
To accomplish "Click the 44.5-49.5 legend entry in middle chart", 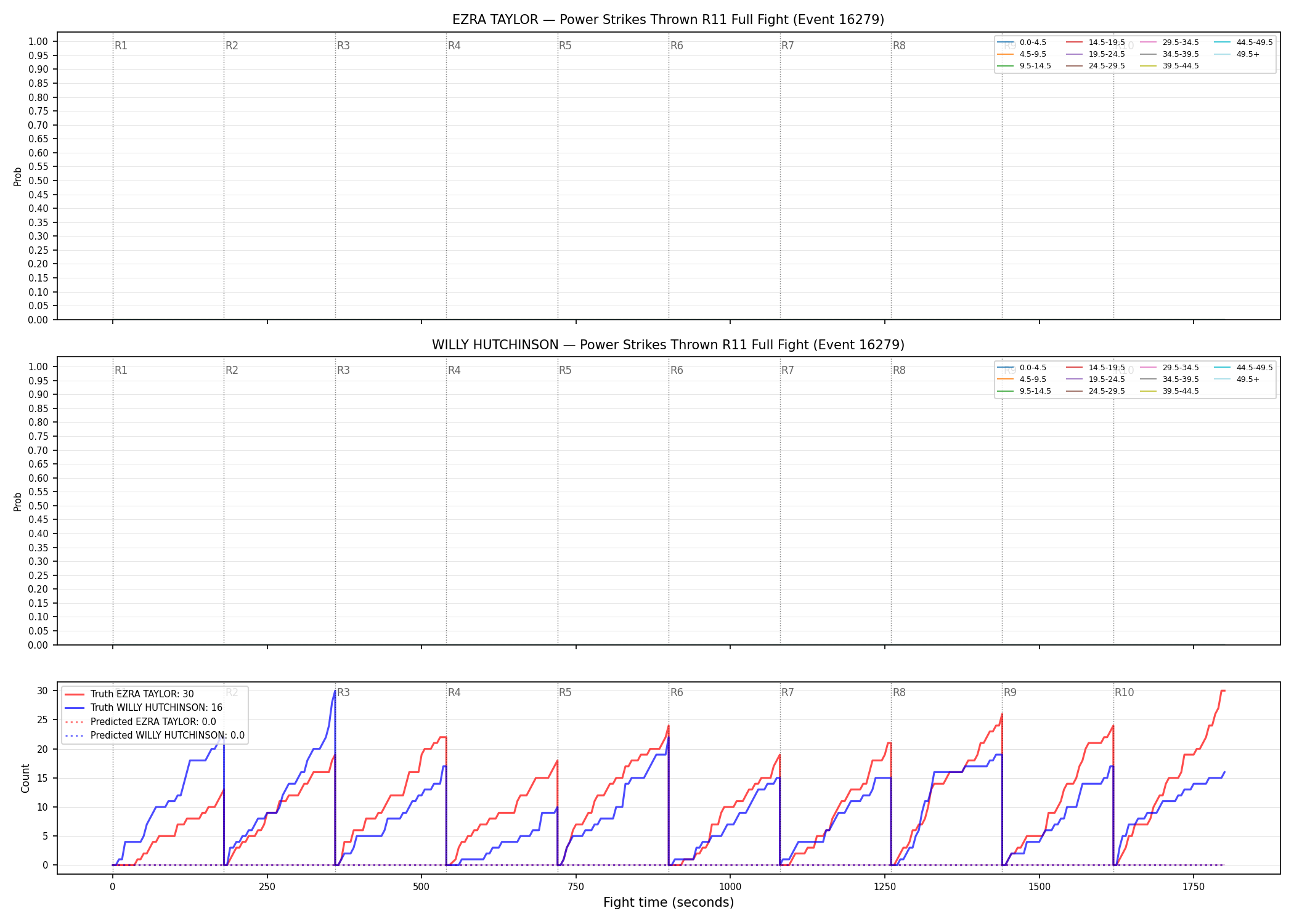I will pos(1243,368).
